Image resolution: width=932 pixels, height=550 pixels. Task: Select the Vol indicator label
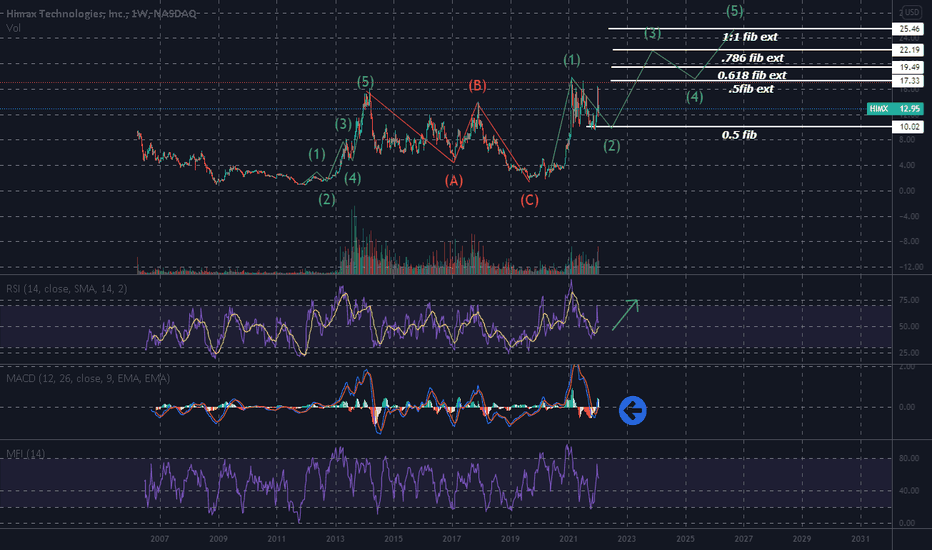pyautogui.click(x=13, y=28)
